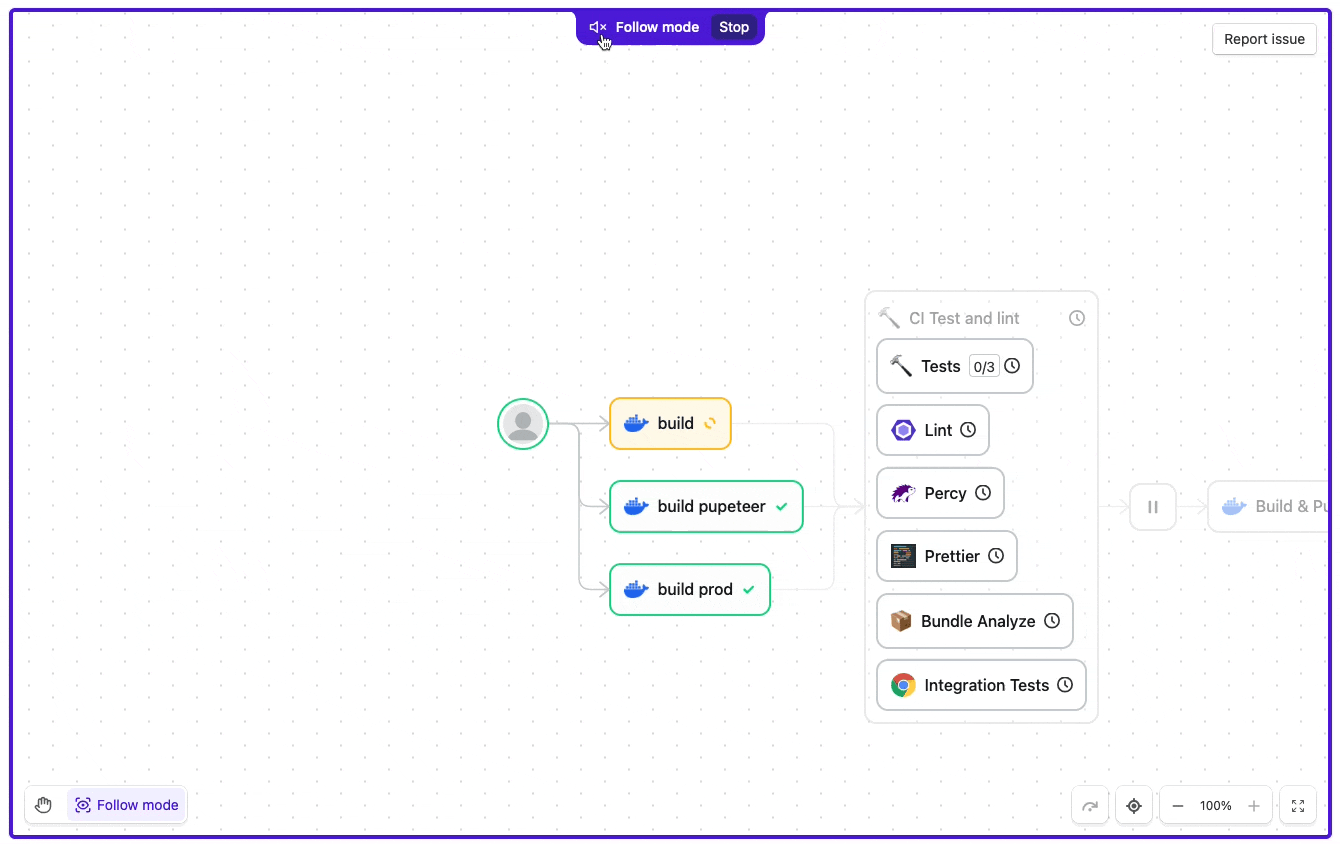Select the build prod node
Viewport: 1340px width, 844px height.
[689, 589]
